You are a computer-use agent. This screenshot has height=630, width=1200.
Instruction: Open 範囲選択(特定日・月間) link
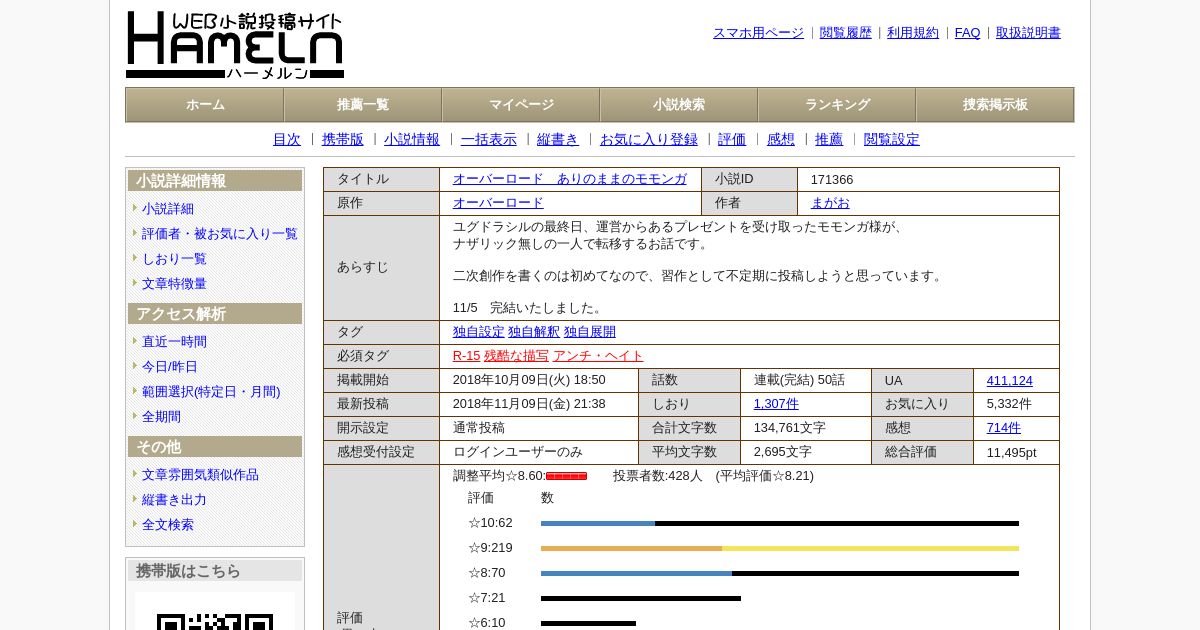211,392
